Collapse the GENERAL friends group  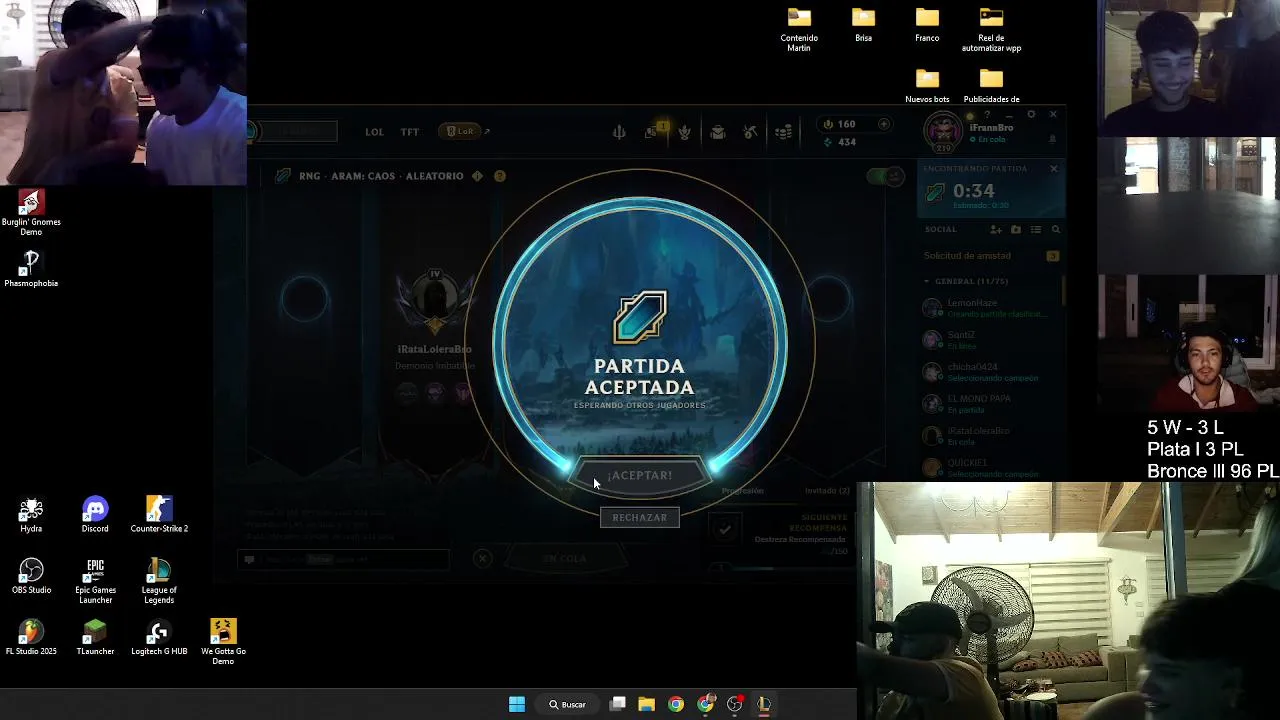[x=965, y=282]
